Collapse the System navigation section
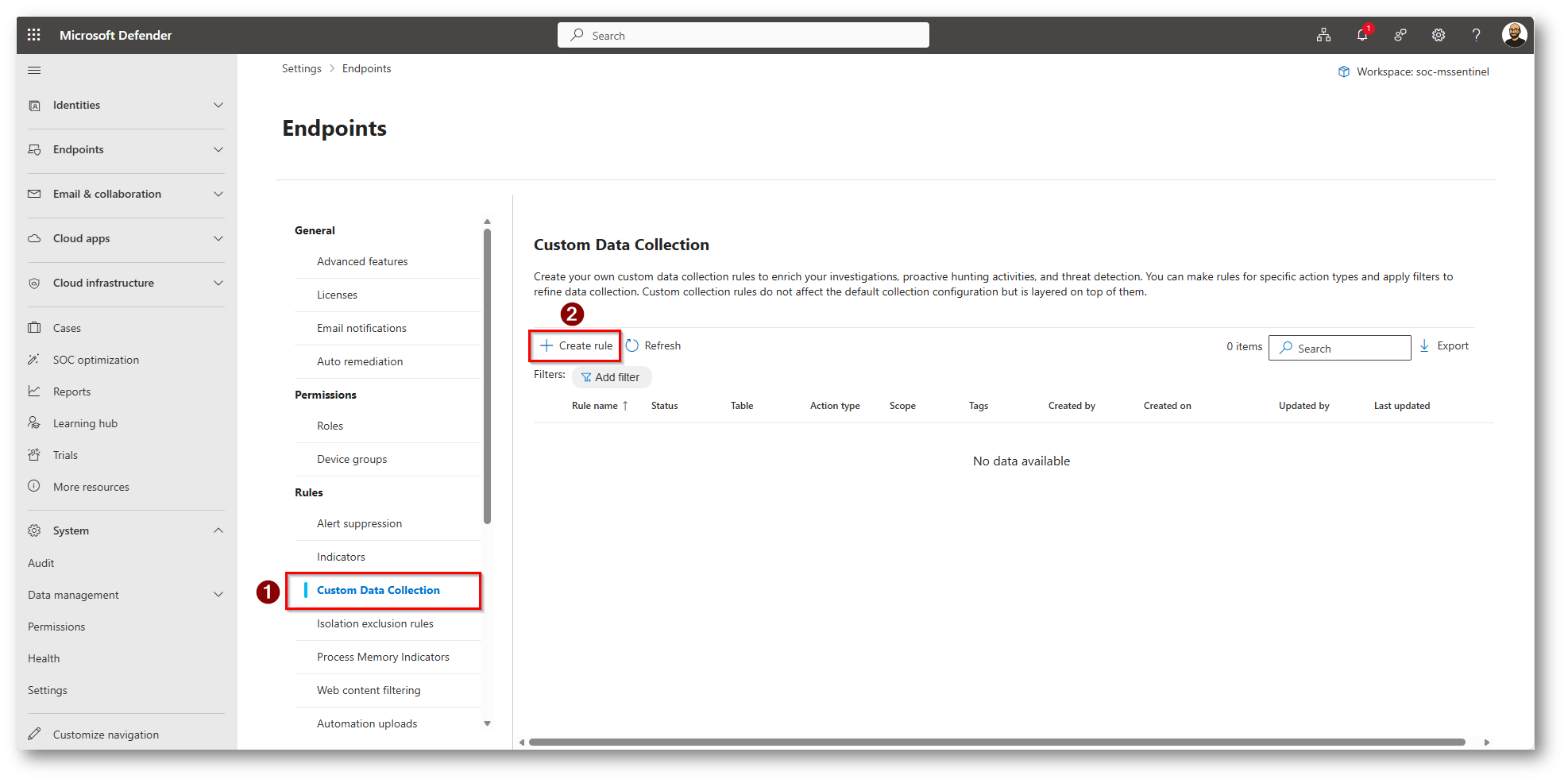 [218, 530]
